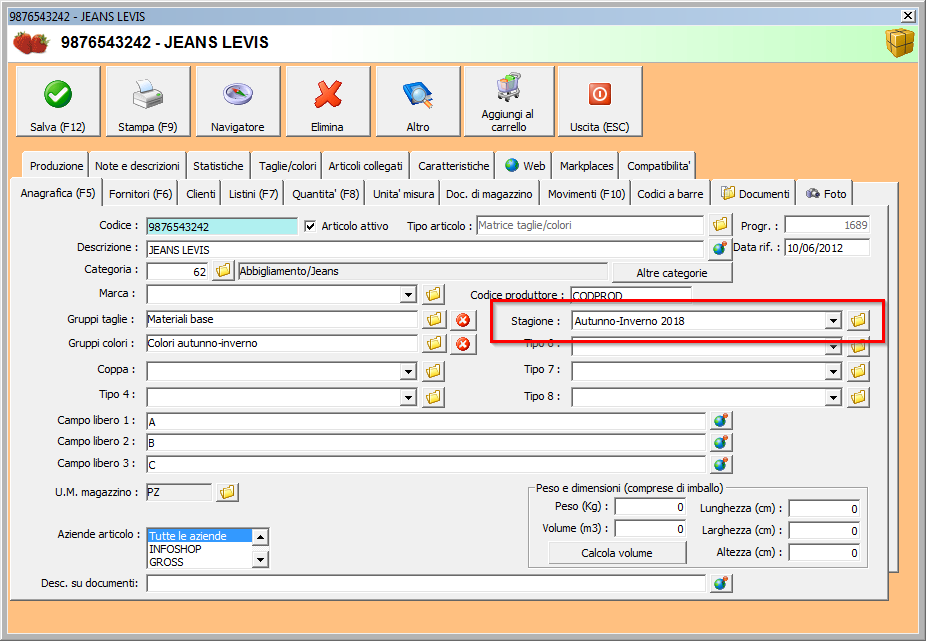Click the package box icon in header

coord(899,43)
